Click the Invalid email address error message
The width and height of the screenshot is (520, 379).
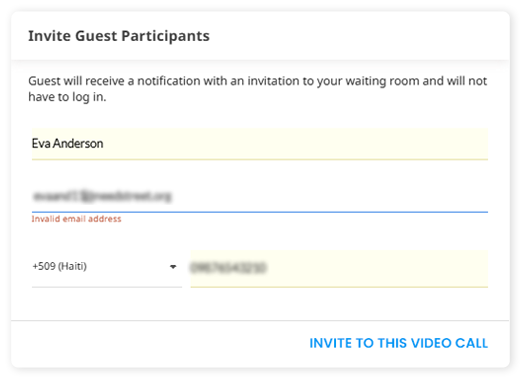(76, 219)
